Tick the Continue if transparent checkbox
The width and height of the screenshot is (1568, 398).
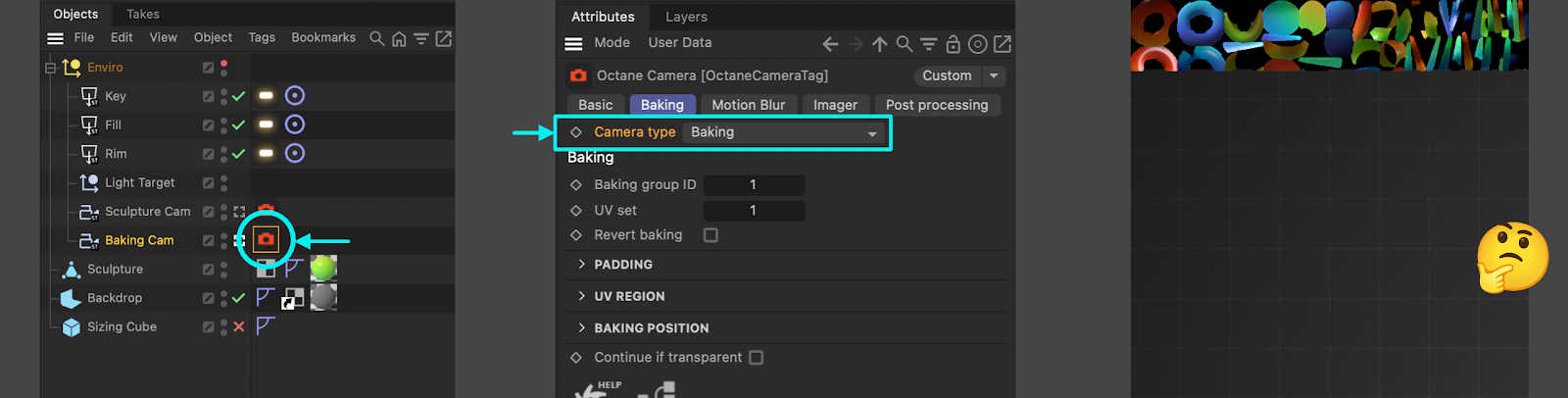pos(756,358)
